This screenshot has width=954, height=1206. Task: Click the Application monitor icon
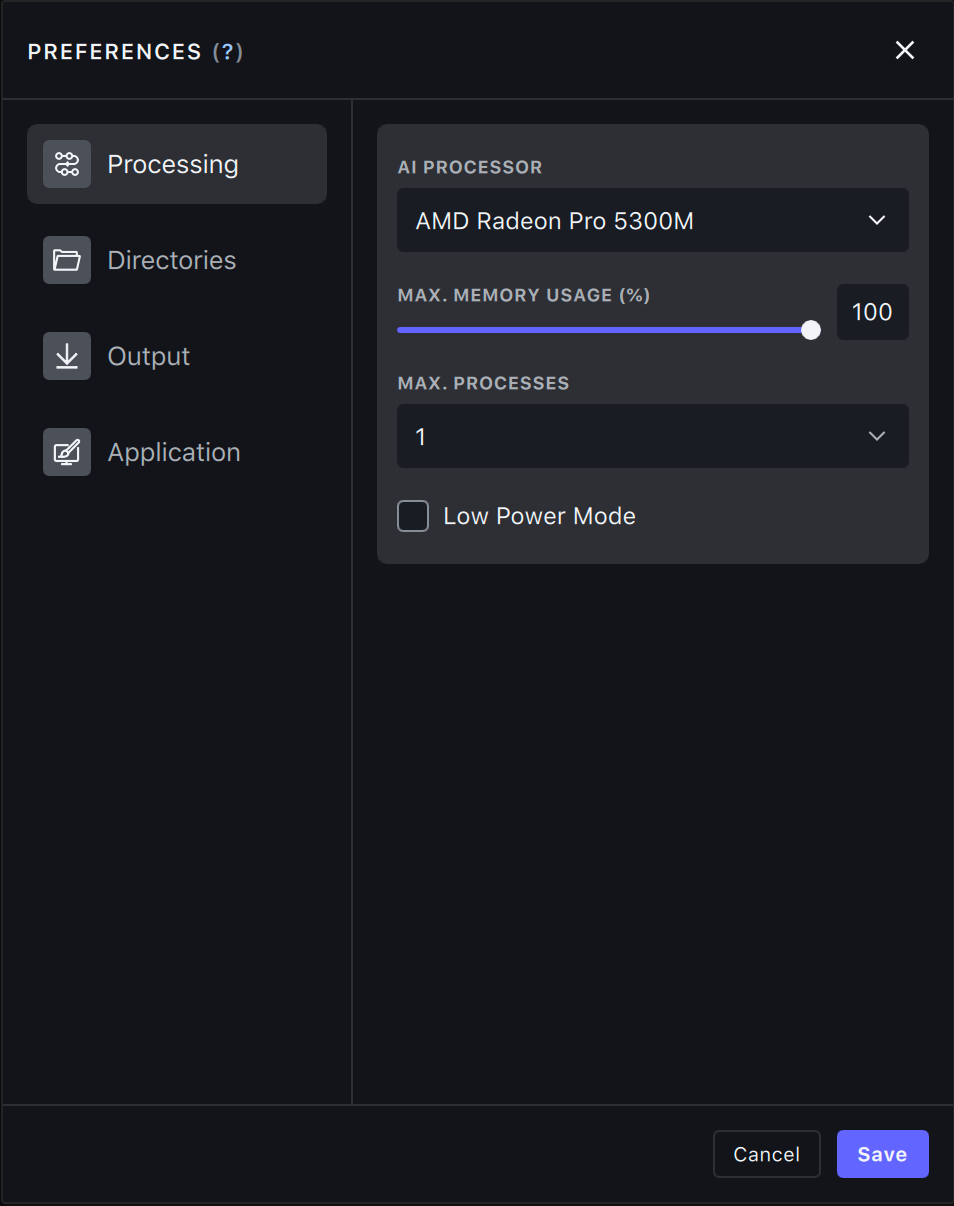point(67,452)
